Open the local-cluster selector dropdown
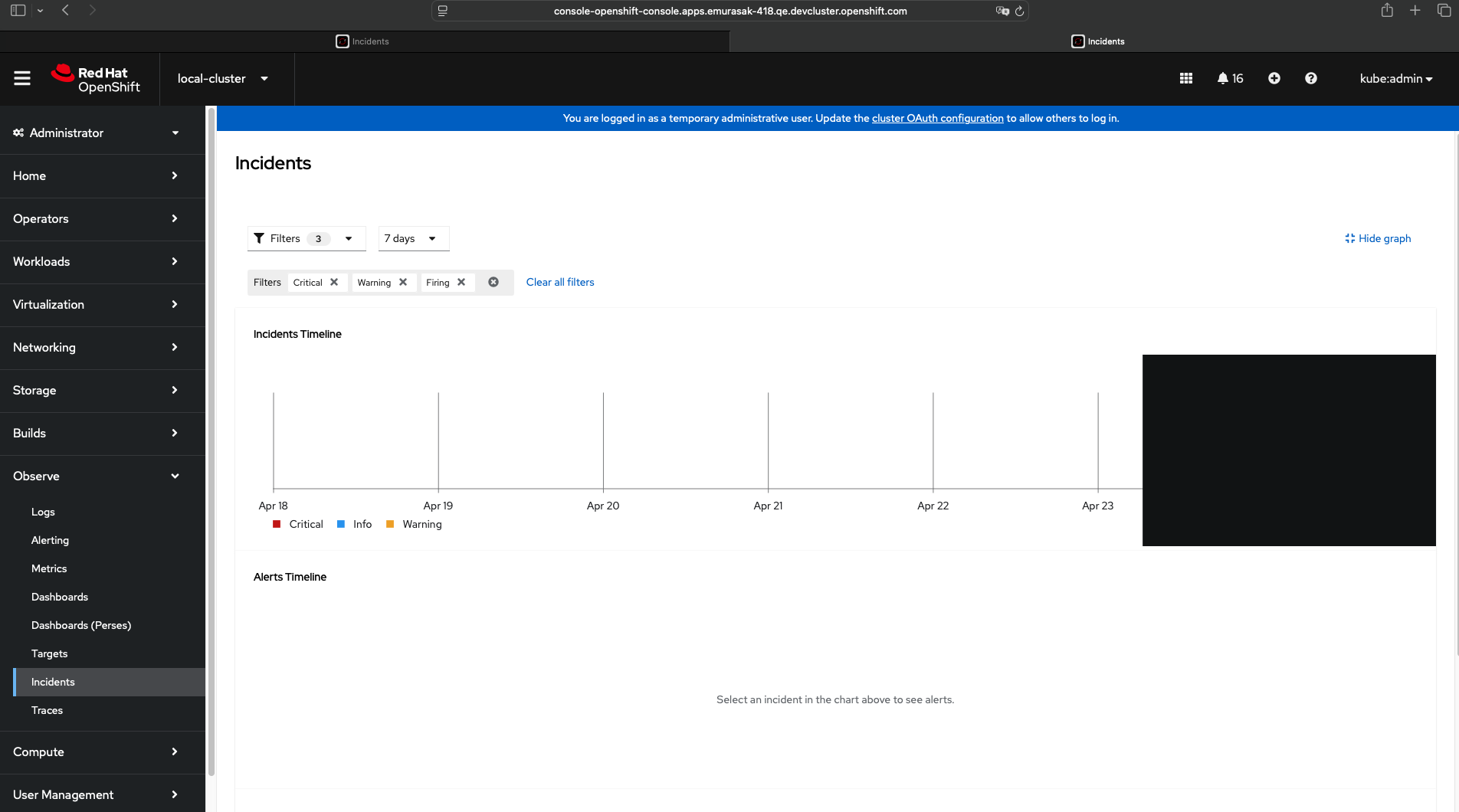This screenshot has height=812, width=1459. pyautogui.click(x=223, y=78)
